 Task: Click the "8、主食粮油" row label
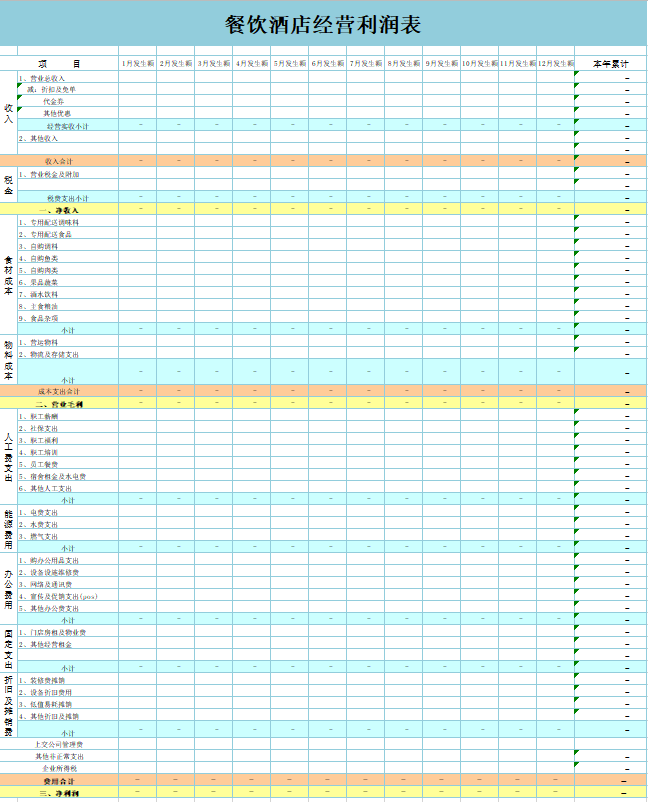click(x=38, y=306)
